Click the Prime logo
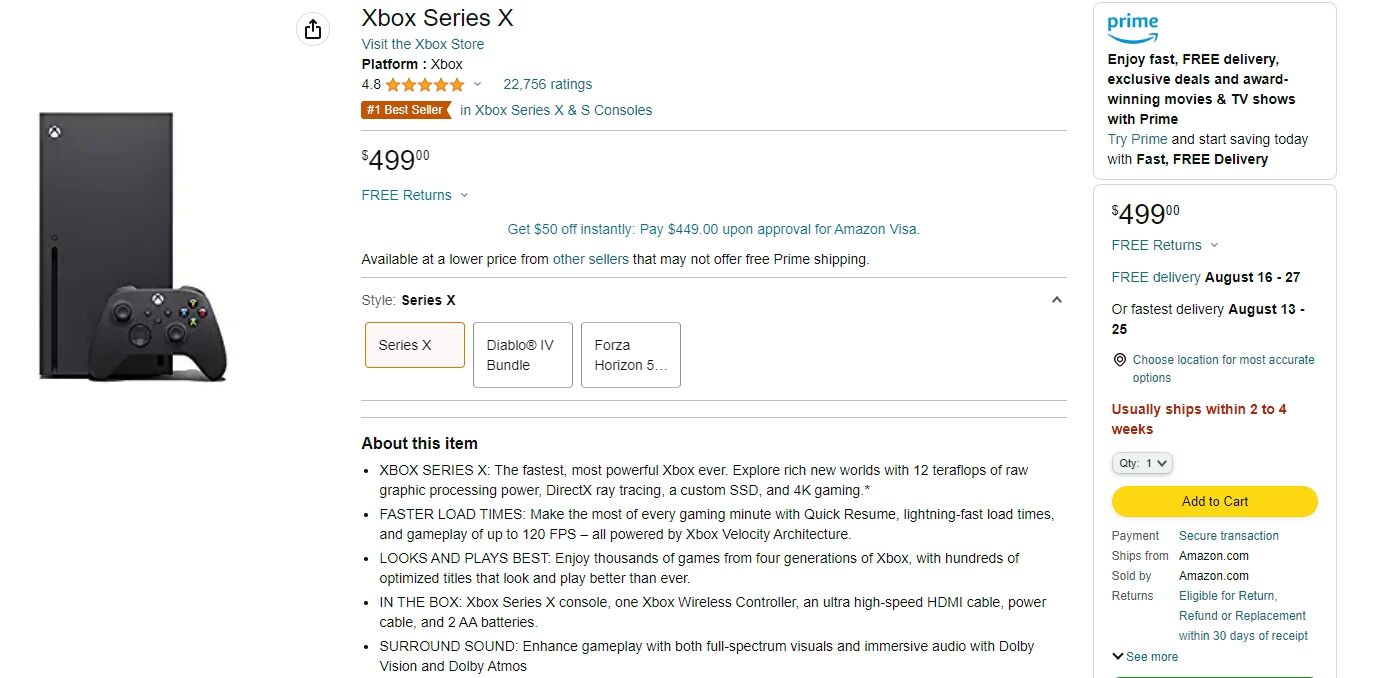The image size is (1374, 678). pos(1132,28)
